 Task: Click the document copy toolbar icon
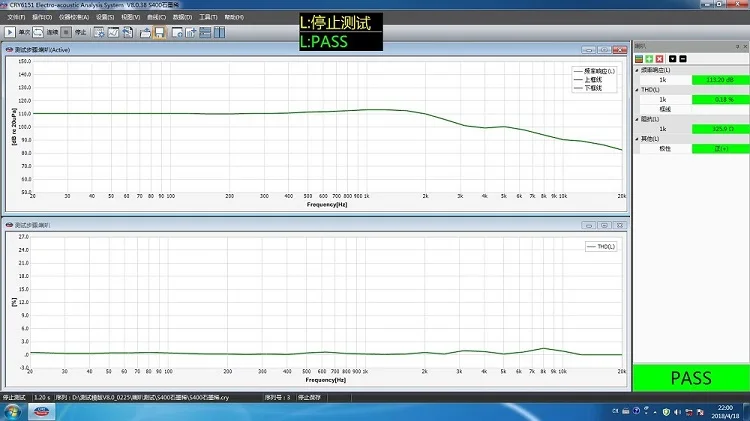coord(128,32)
